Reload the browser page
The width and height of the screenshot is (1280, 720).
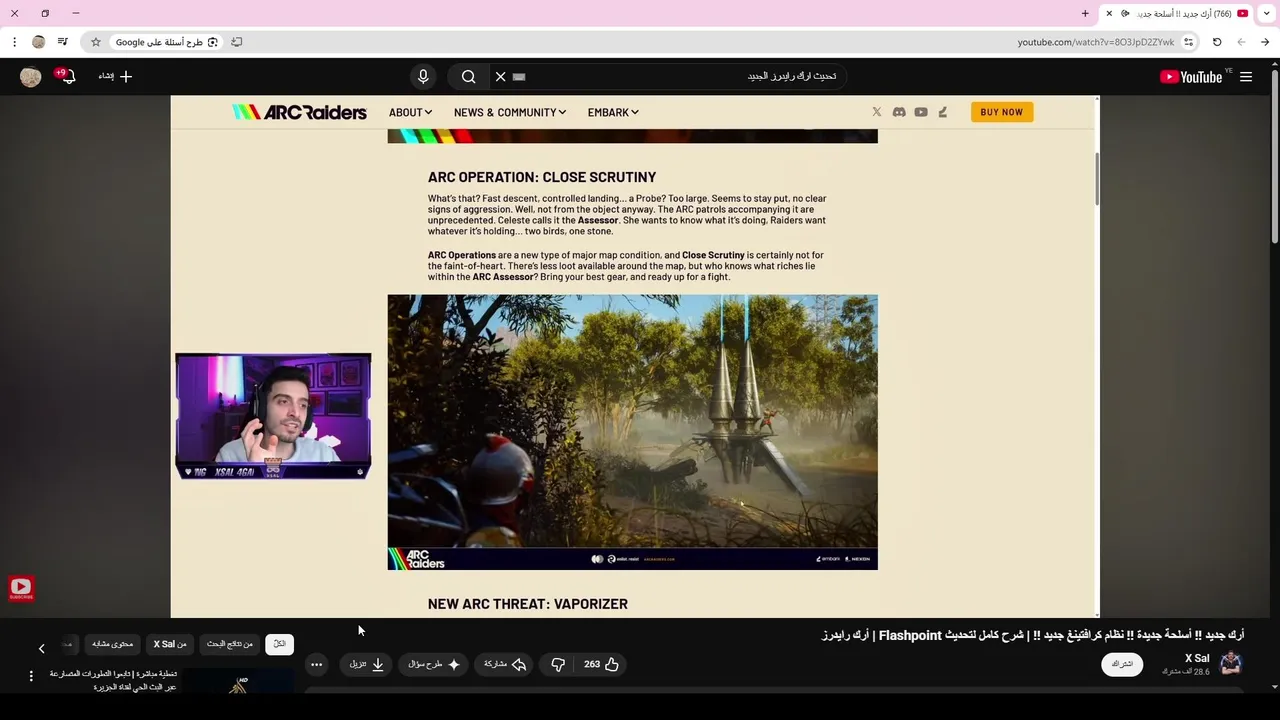point(1217,42)
